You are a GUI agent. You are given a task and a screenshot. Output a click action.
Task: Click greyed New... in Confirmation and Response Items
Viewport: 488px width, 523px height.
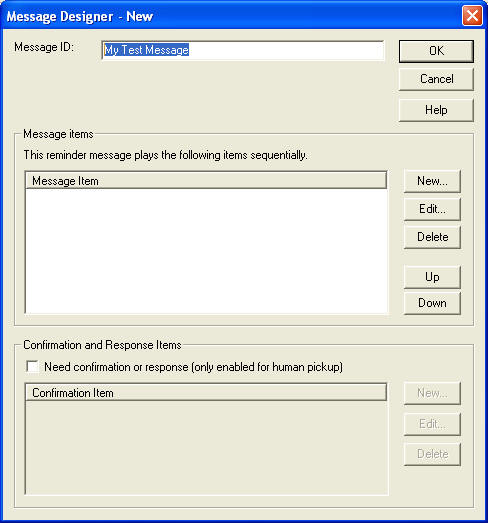point(432,393)
